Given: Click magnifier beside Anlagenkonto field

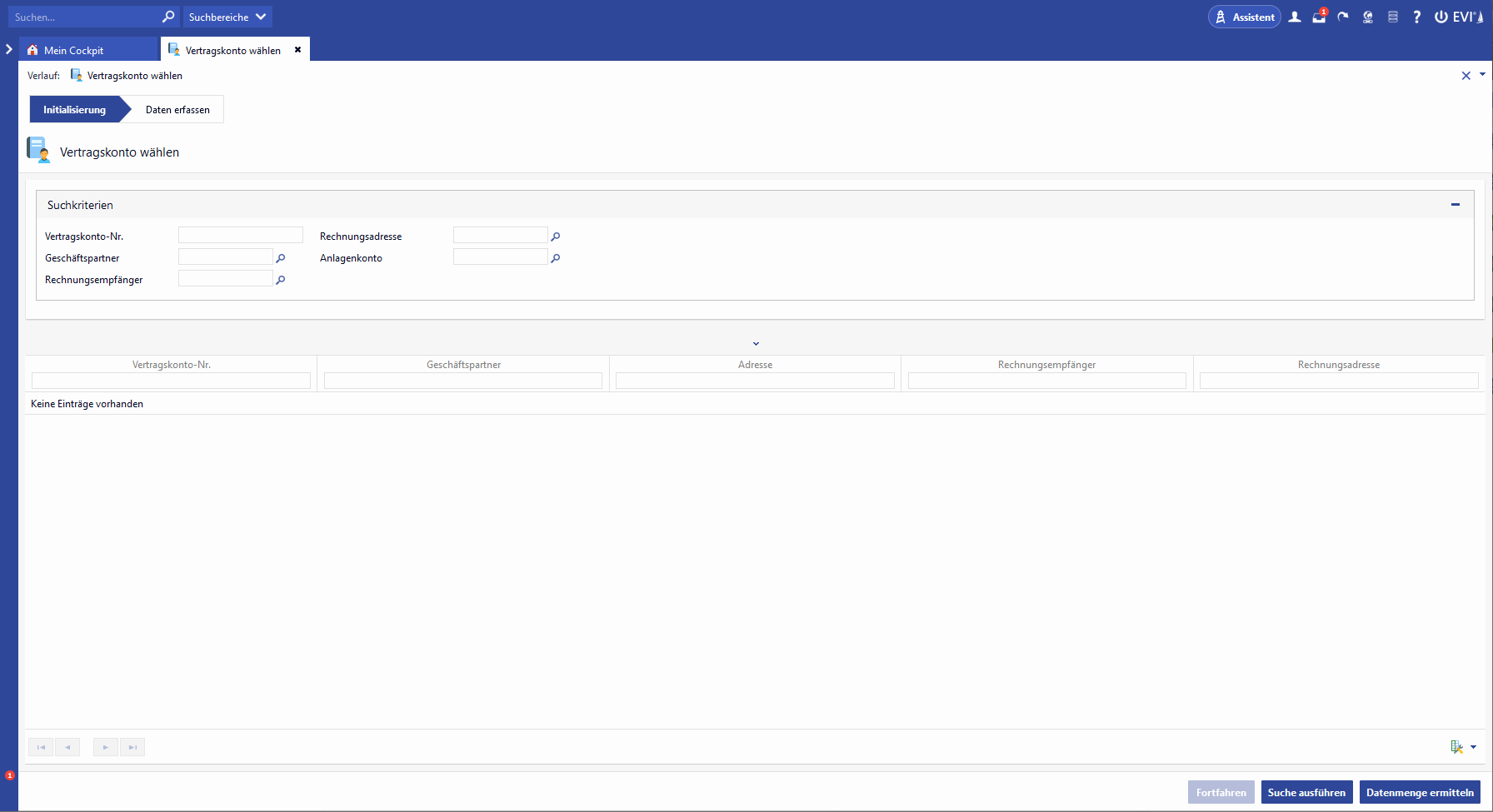Looking at the screenshot, I should (556, 258).
